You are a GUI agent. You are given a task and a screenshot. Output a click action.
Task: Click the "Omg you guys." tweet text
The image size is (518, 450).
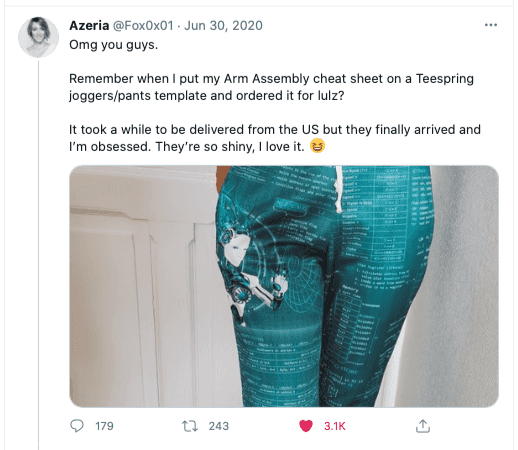(113, 45)
